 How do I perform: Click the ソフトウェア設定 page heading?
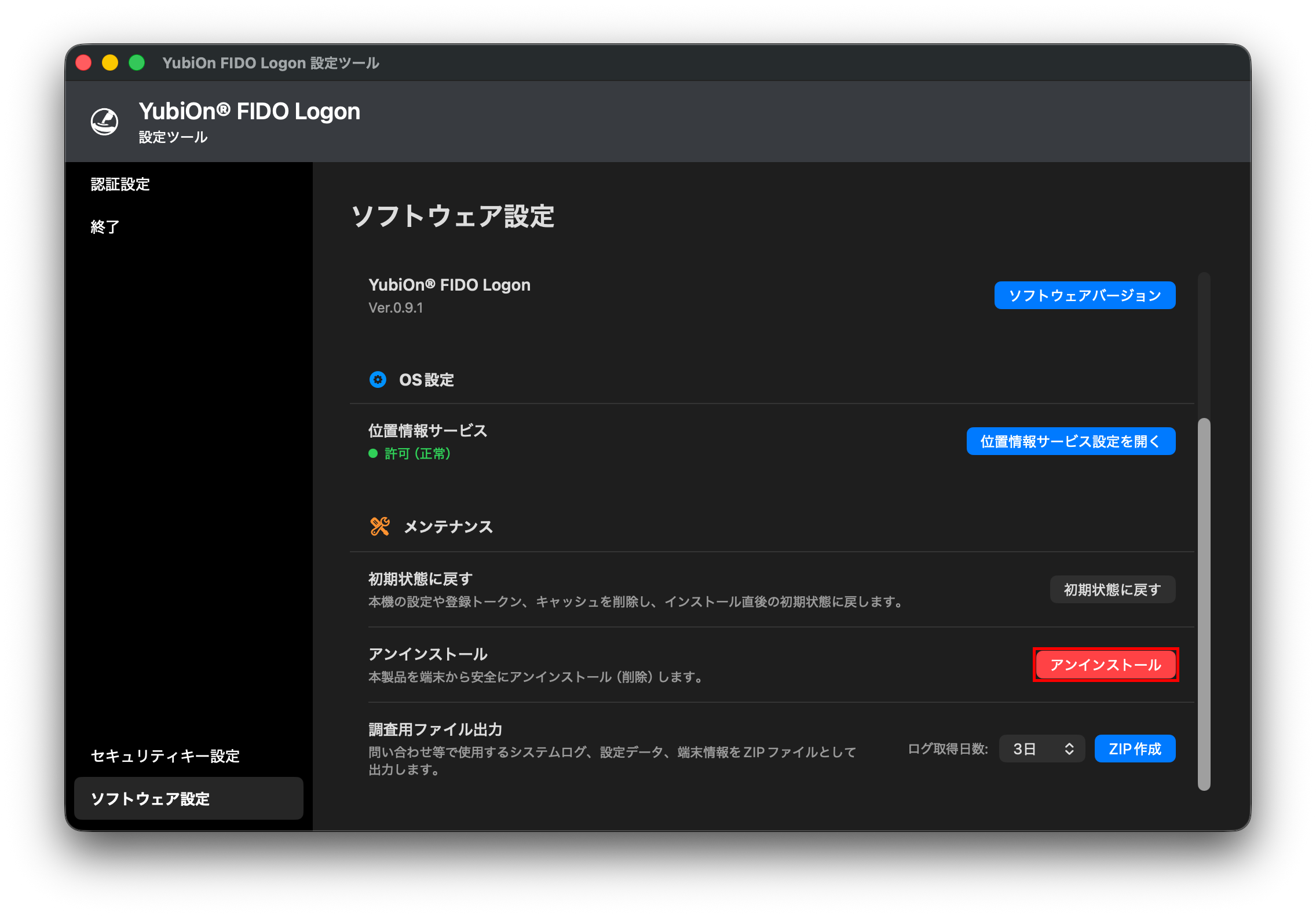[x=453, y=217]
